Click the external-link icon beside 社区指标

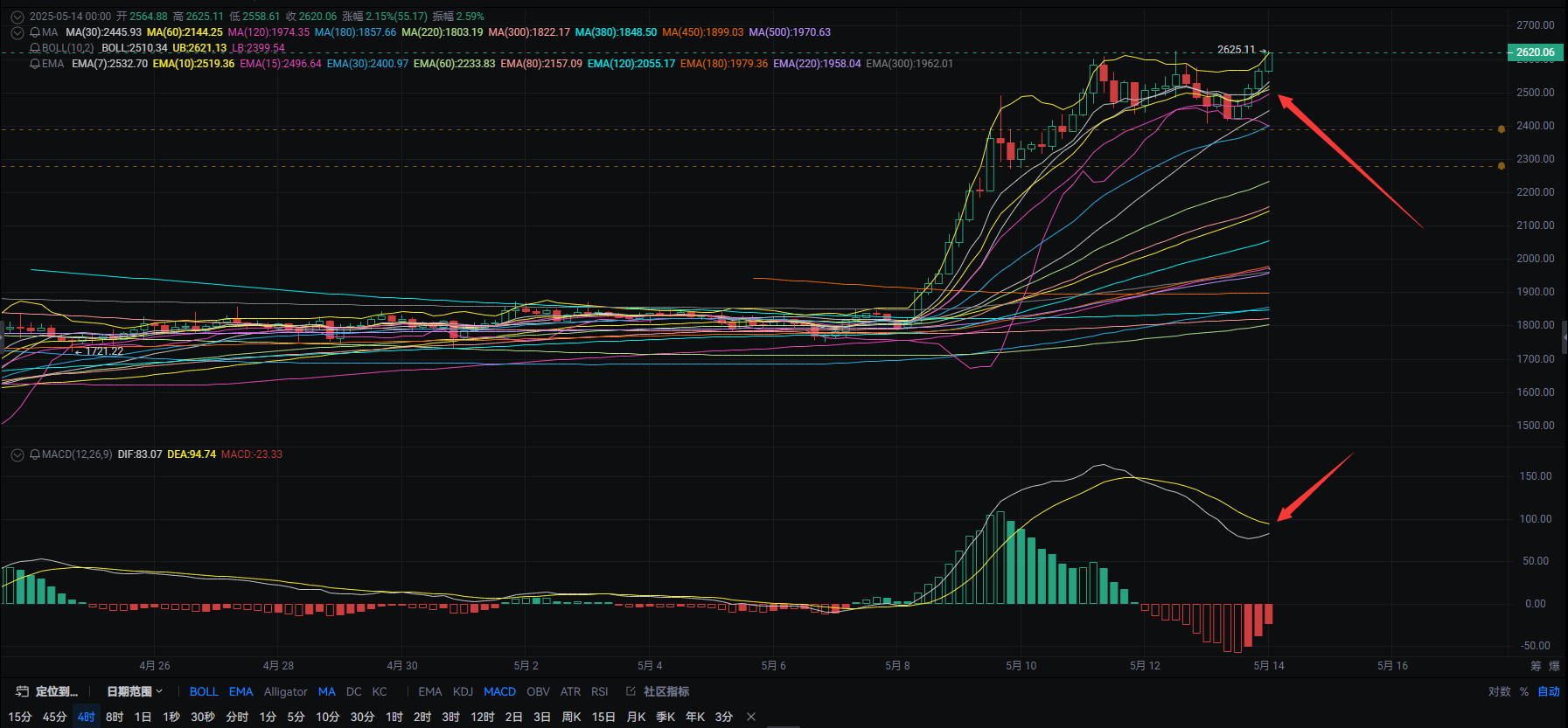click(631, 691)
